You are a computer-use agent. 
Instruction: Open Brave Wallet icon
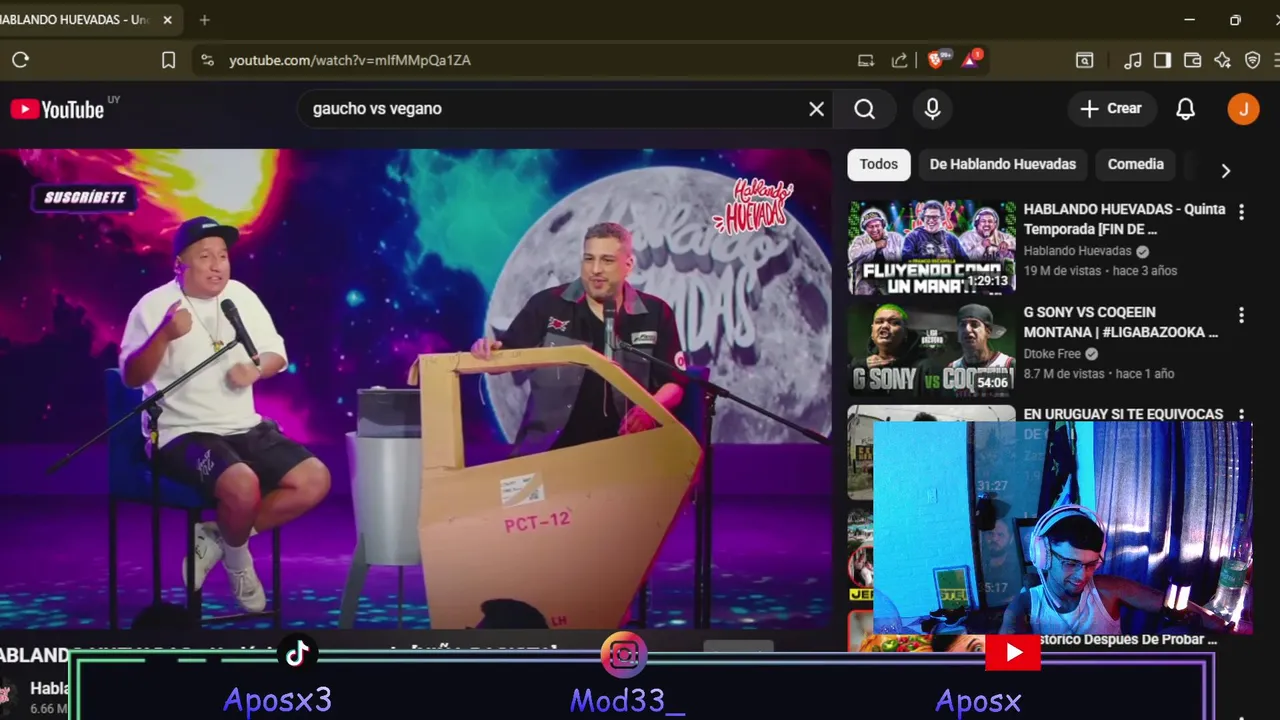click(x=1192, y=60)
